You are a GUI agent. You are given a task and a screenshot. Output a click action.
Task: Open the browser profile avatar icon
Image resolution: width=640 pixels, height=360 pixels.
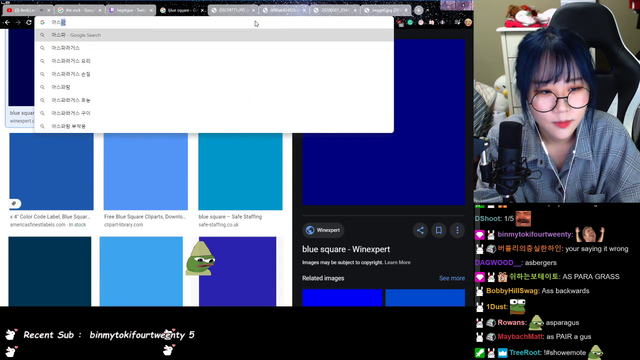tap(468, 22)
